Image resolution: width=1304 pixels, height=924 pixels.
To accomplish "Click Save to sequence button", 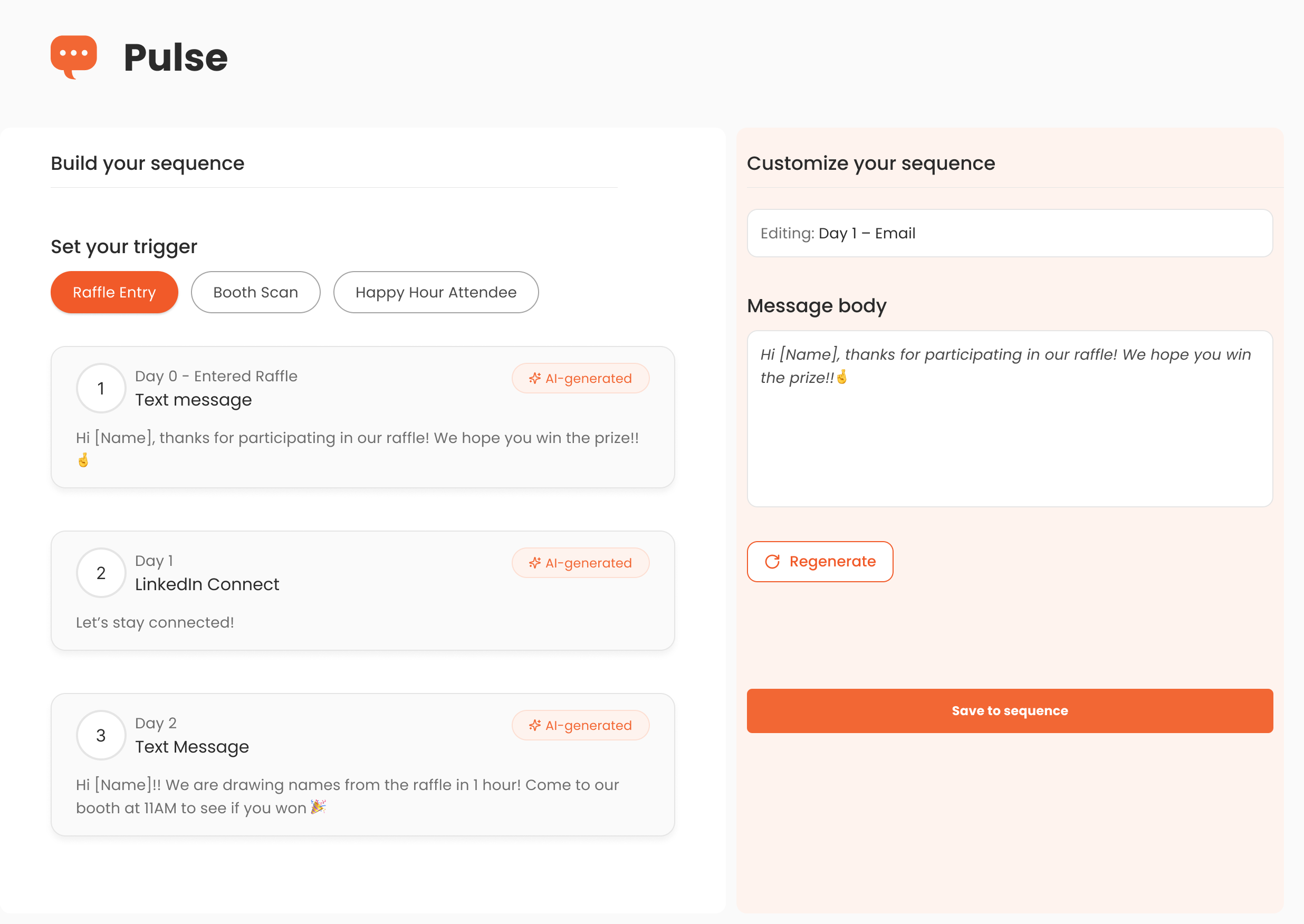I will [x=1009, y=710].
